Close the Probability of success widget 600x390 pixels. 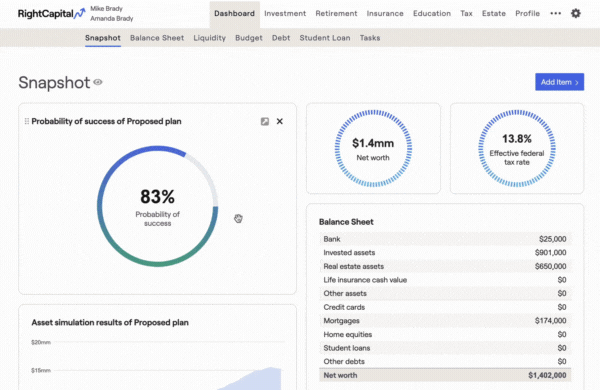[280, 121]
